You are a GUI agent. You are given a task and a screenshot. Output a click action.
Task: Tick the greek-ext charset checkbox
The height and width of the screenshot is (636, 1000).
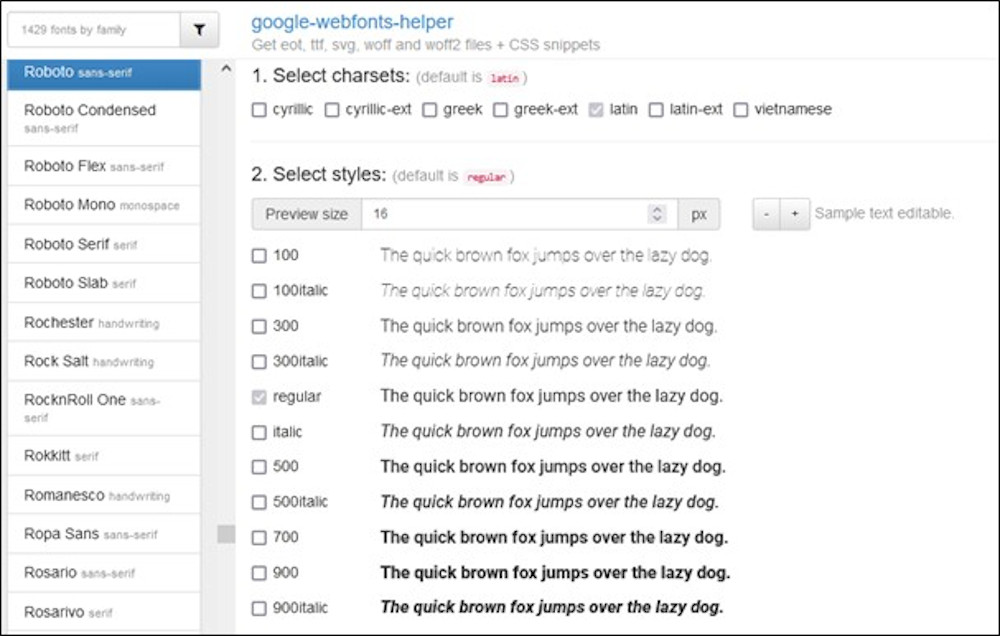(501, 110)
